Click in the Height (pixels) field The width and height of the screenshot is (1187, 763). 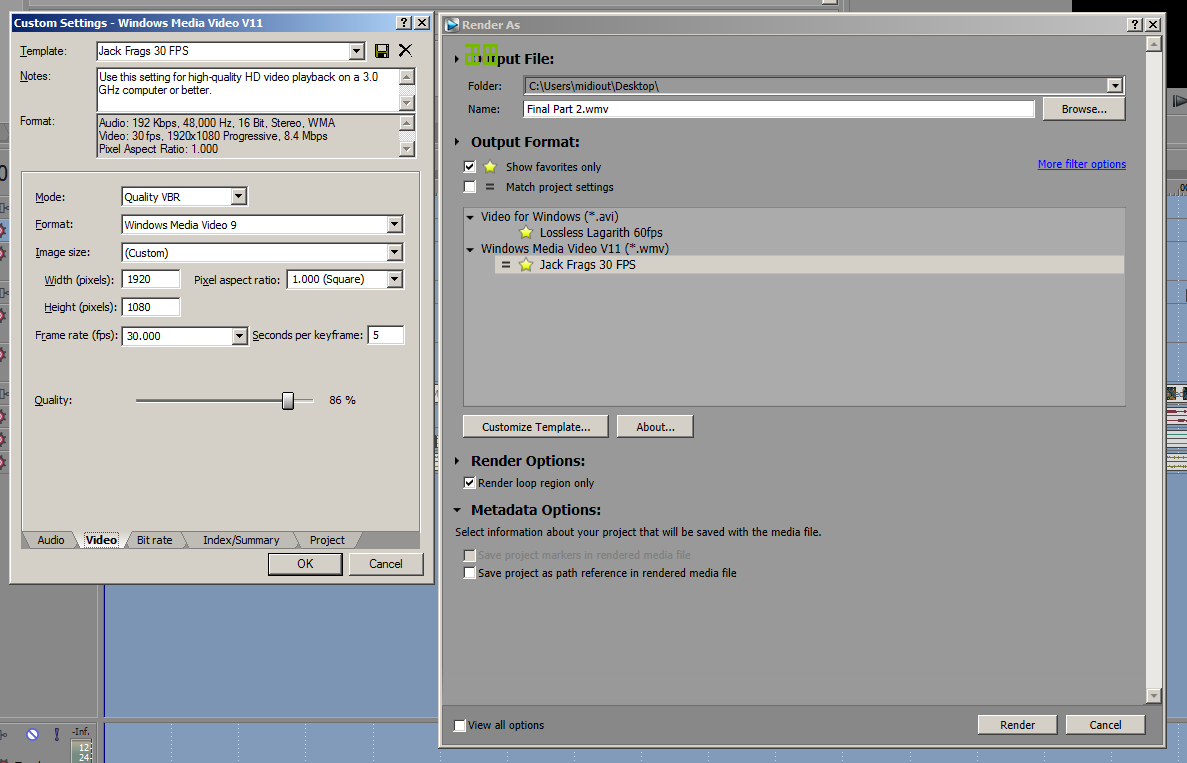[x=151, y=307]
